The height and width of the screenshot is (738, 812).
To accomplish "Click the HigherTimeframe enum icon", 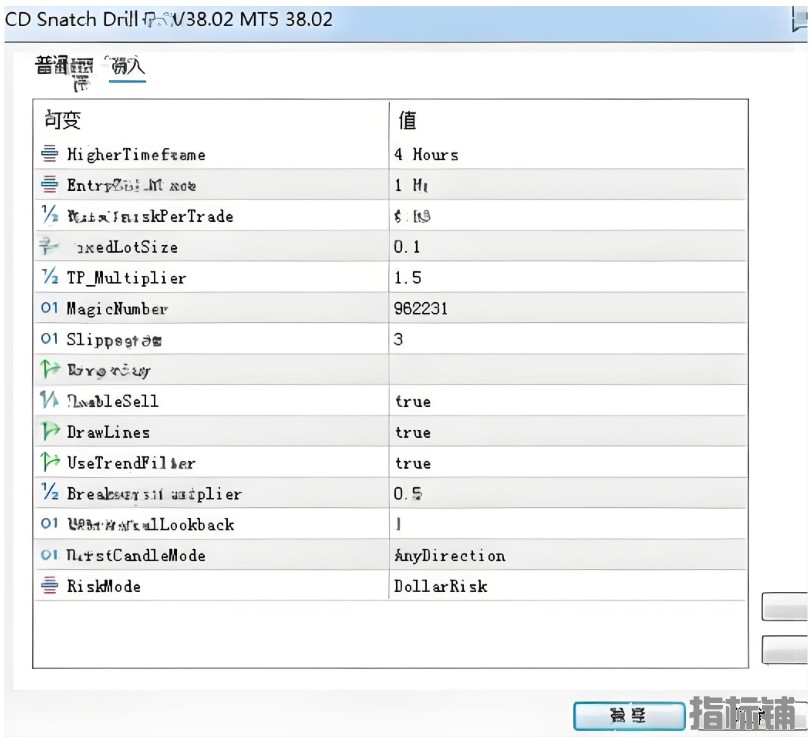I will tap(50, 154).
